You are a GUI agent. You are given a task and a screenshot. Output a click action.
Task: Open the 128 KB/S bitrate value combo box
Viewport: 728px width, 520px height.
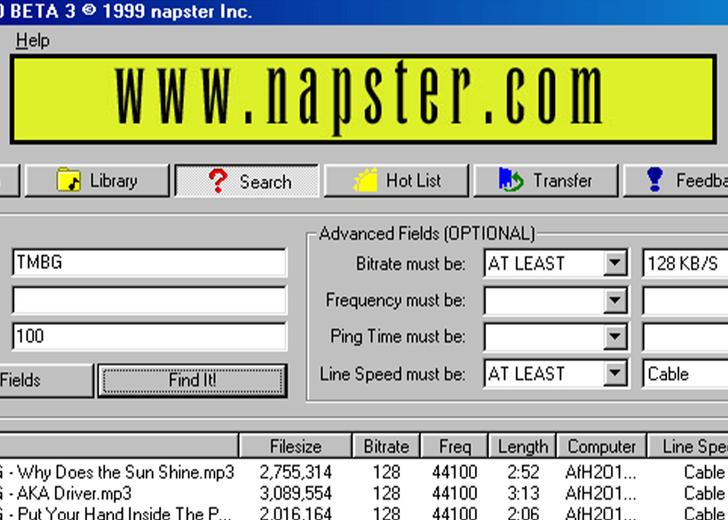click(685, 263)
